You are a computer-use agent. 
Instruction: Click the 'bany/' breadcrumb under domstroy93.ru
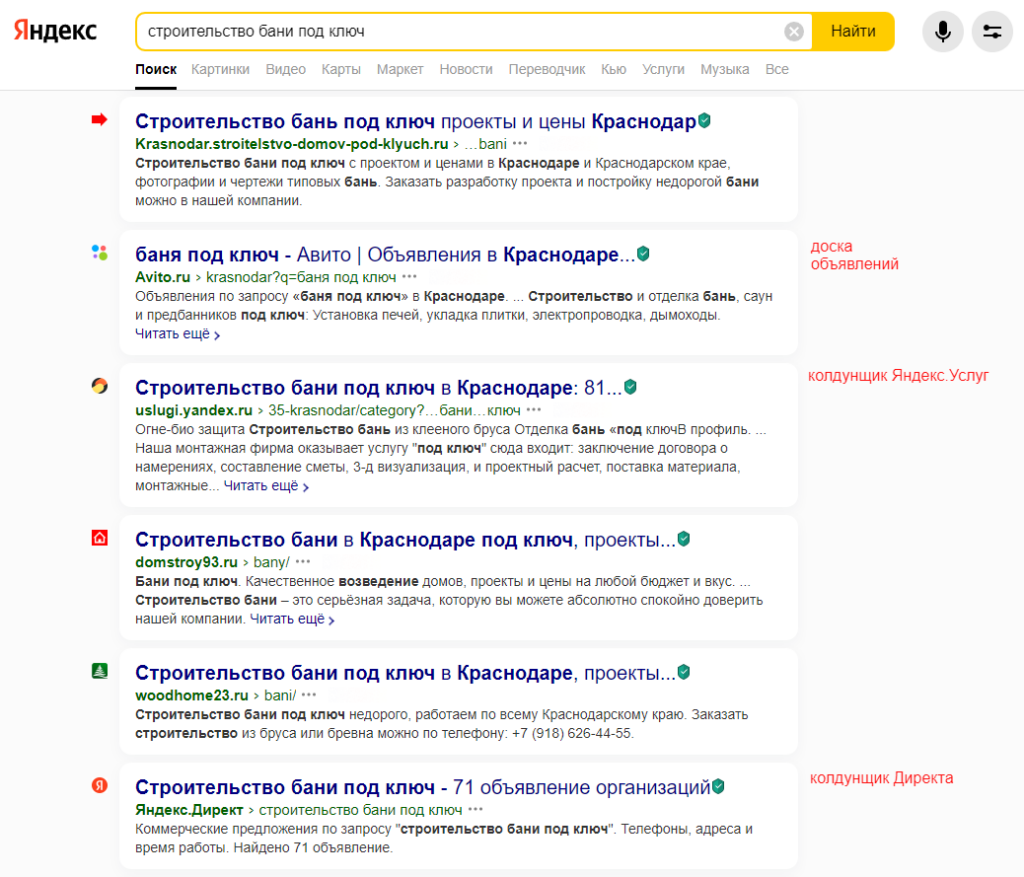click(x=271, y=562)
